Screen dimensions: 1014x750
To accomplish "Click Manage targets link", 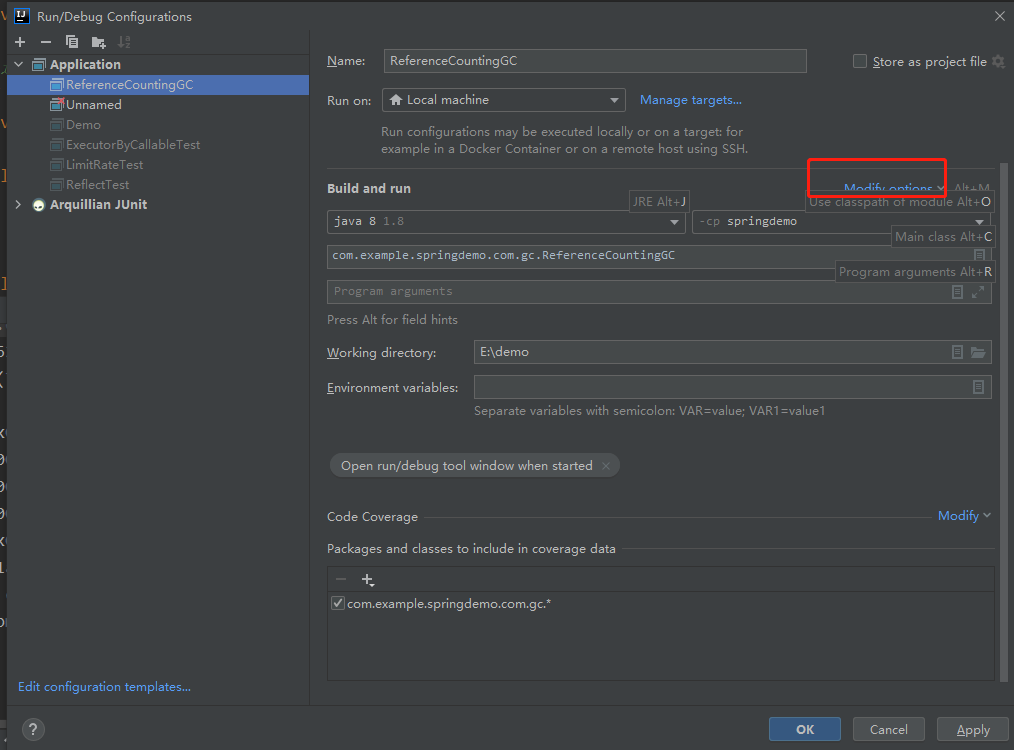I will point(691,100).
